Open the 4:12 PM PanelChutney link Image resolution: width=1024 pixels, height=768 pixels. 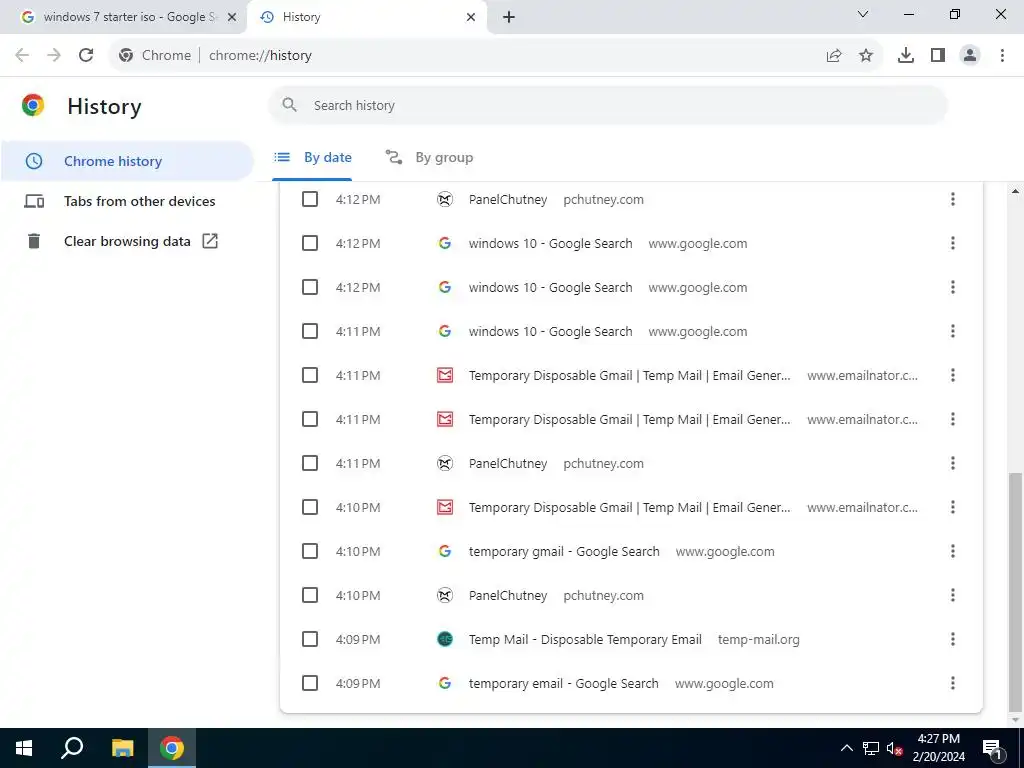(508, 199)
